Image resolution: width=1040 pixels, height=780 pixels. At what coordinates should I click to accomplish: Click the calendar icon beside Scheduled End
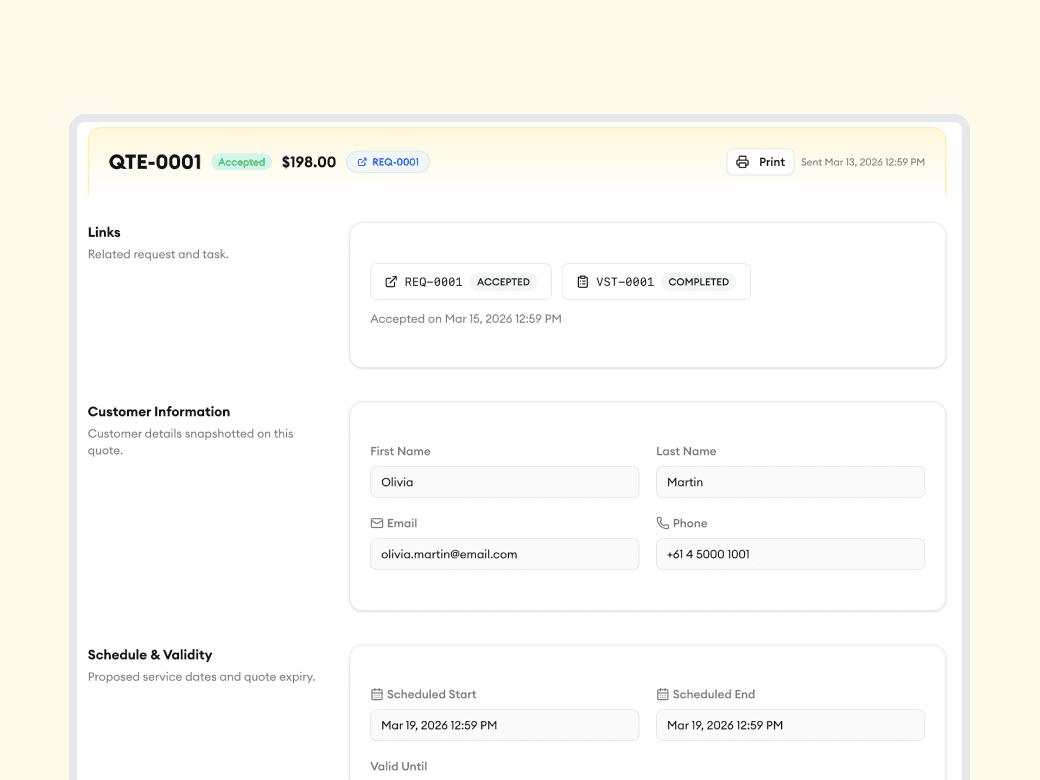pyautogui.click(x=662, y=694)
